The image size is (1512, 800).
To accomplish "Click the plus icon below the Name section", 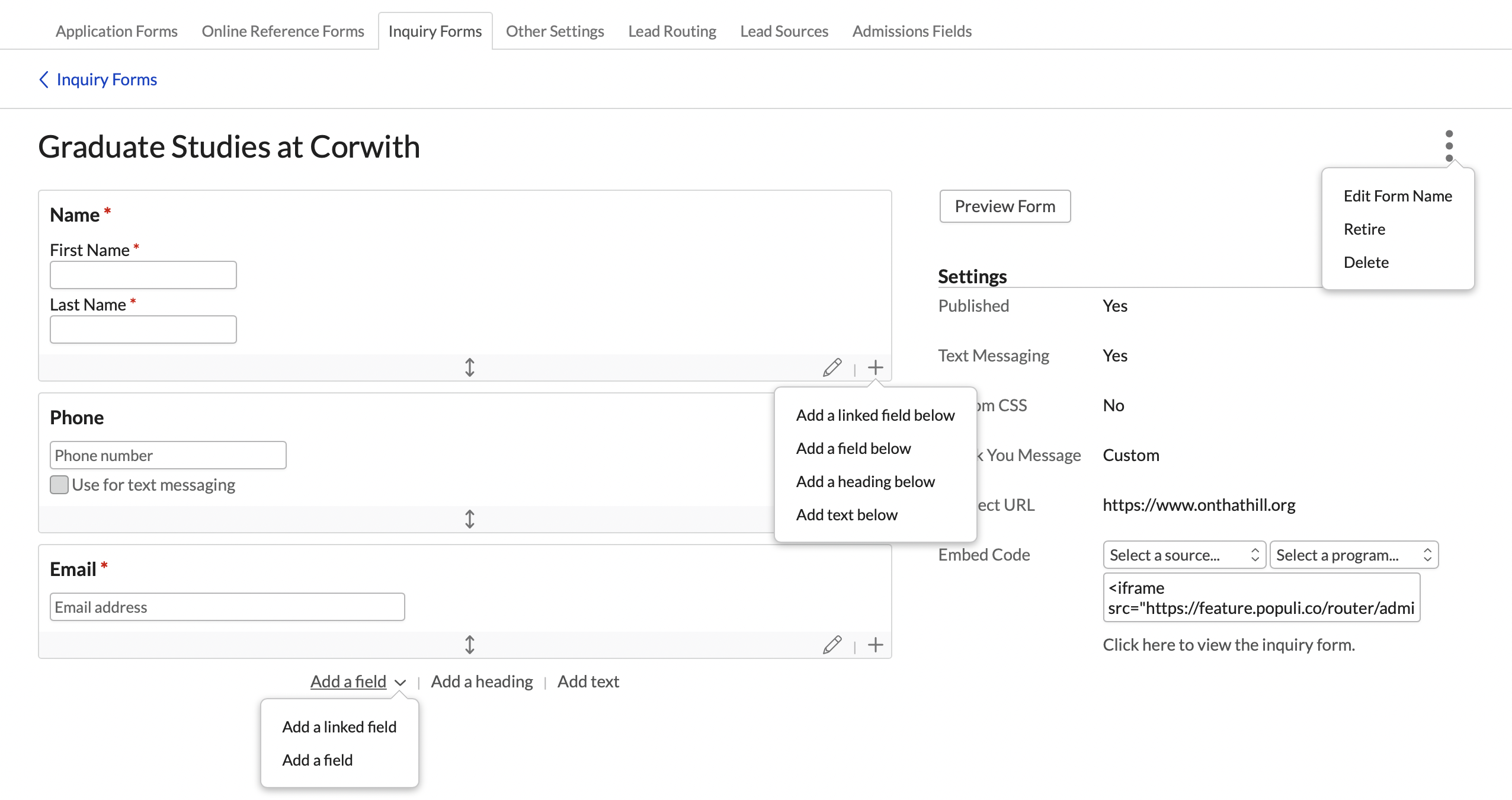I will click(875, 367).
